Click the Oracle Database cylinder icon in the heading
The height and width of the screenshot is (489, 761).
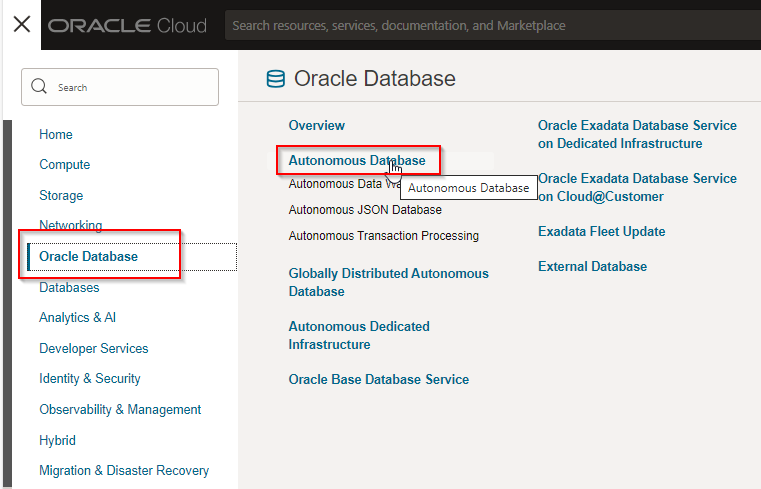click(276, 79)
